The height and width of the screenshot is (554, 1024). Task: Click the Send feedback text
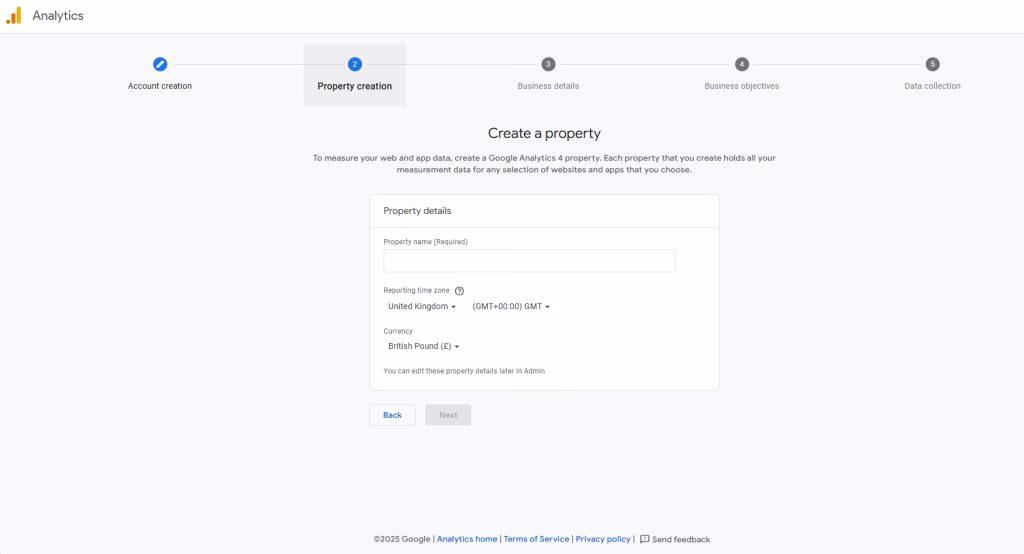coord(681,540)
